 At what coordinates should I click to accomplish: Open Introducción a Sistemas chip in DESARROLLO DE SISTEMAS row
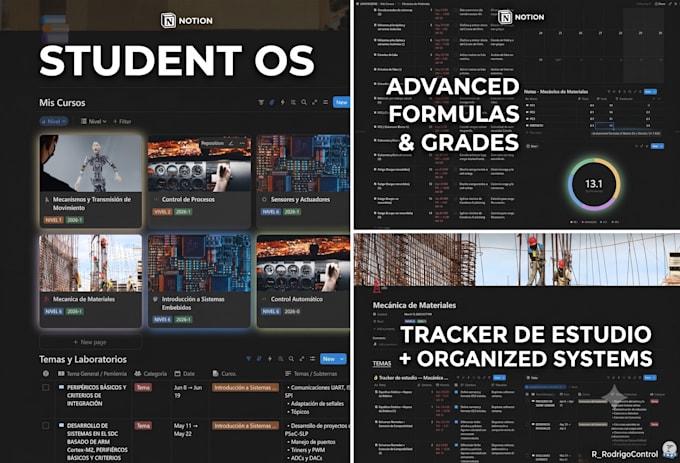pyautogui.click(x=245, y=426)
